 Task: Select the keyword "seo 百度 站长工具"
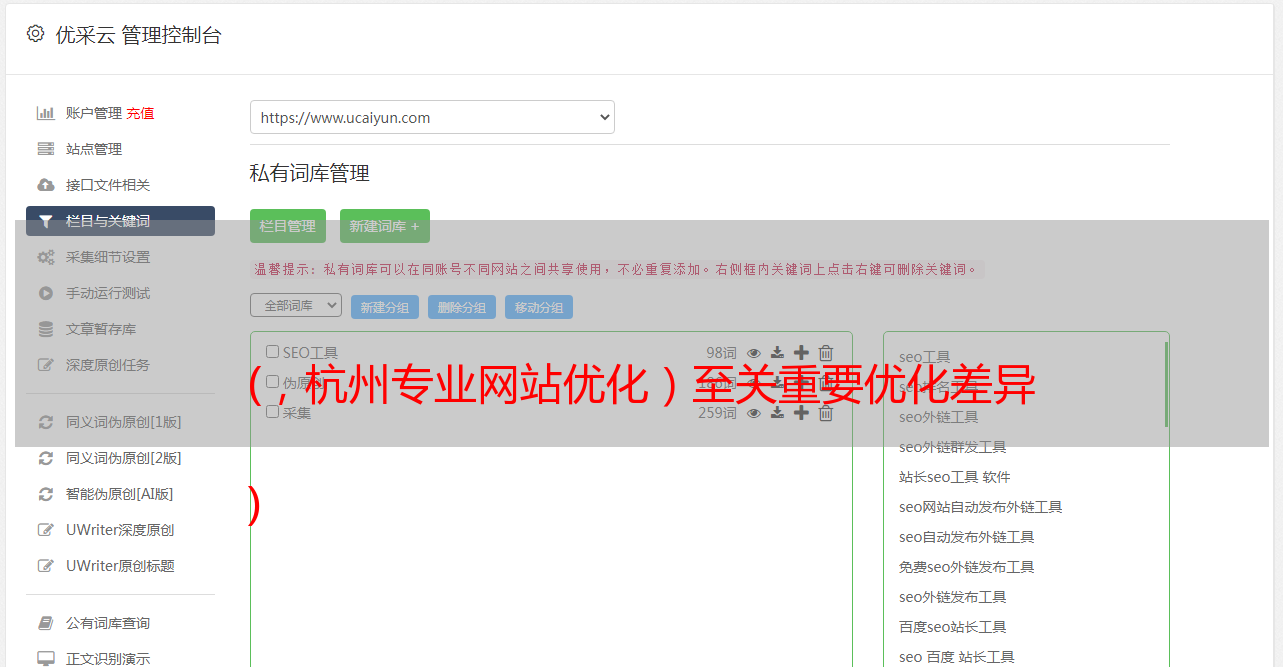(956, 657)
